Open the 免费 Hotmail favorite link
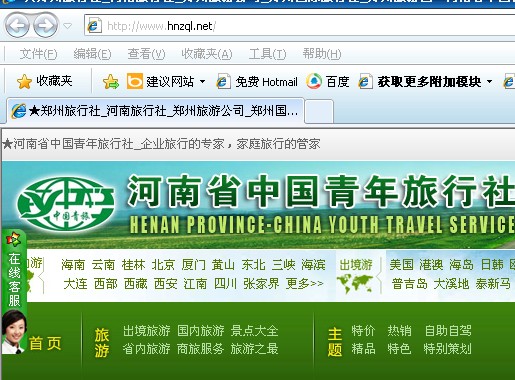Viewport: 515px width, 380px height. pos(257,81)
